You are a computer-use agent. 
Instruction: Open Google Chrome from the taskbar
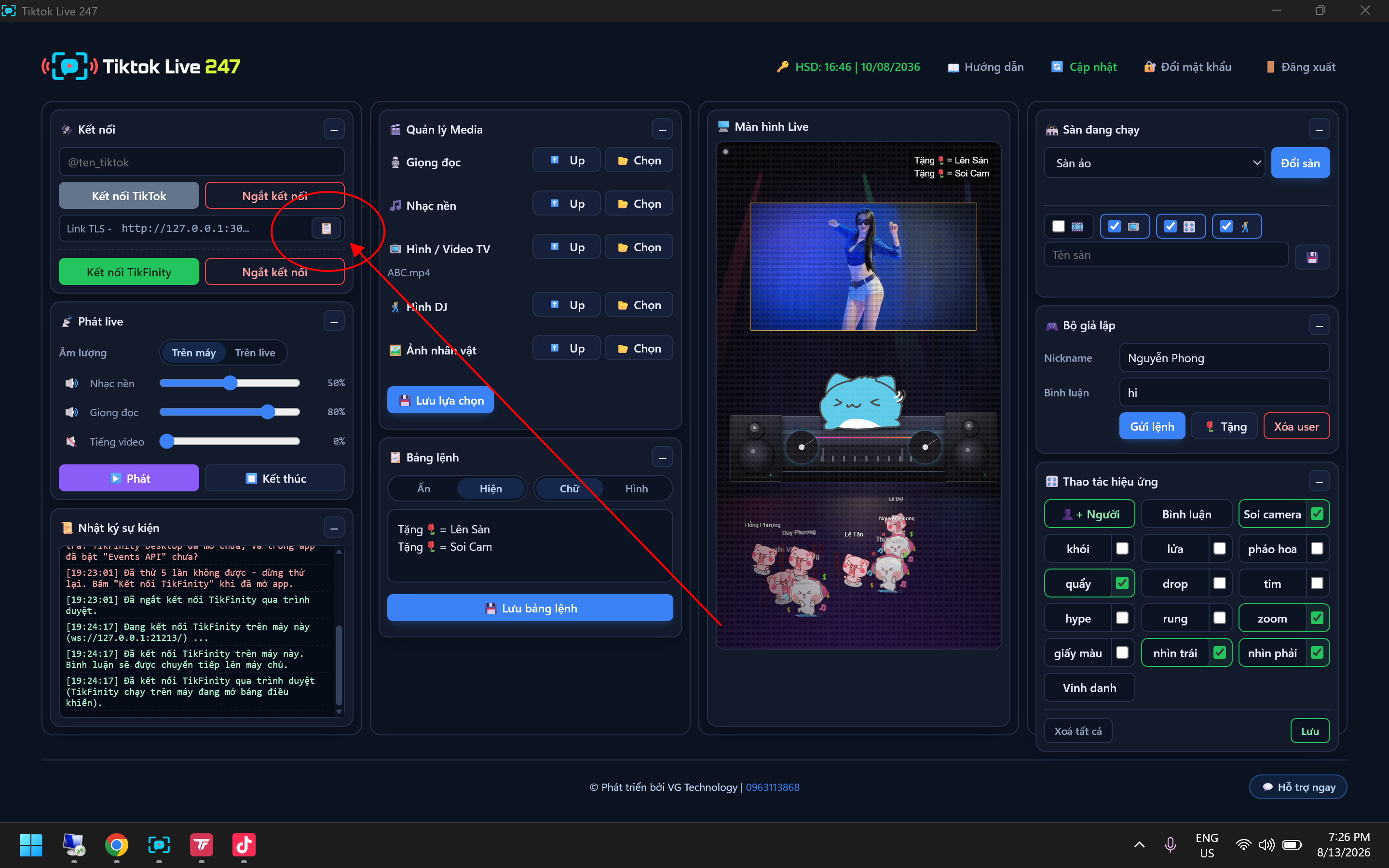coord(117,844)
